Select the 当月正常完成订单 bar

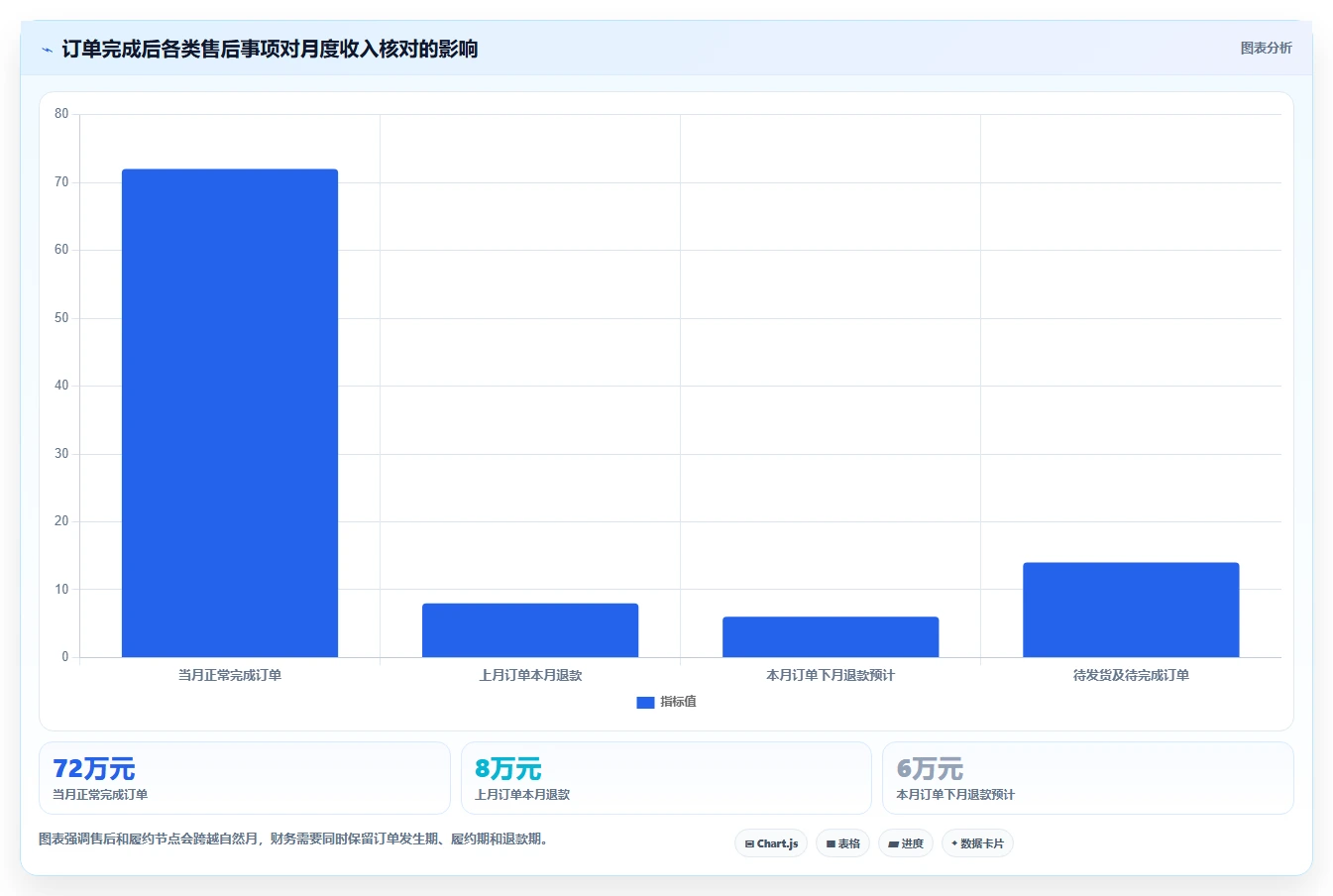[230, 412]
